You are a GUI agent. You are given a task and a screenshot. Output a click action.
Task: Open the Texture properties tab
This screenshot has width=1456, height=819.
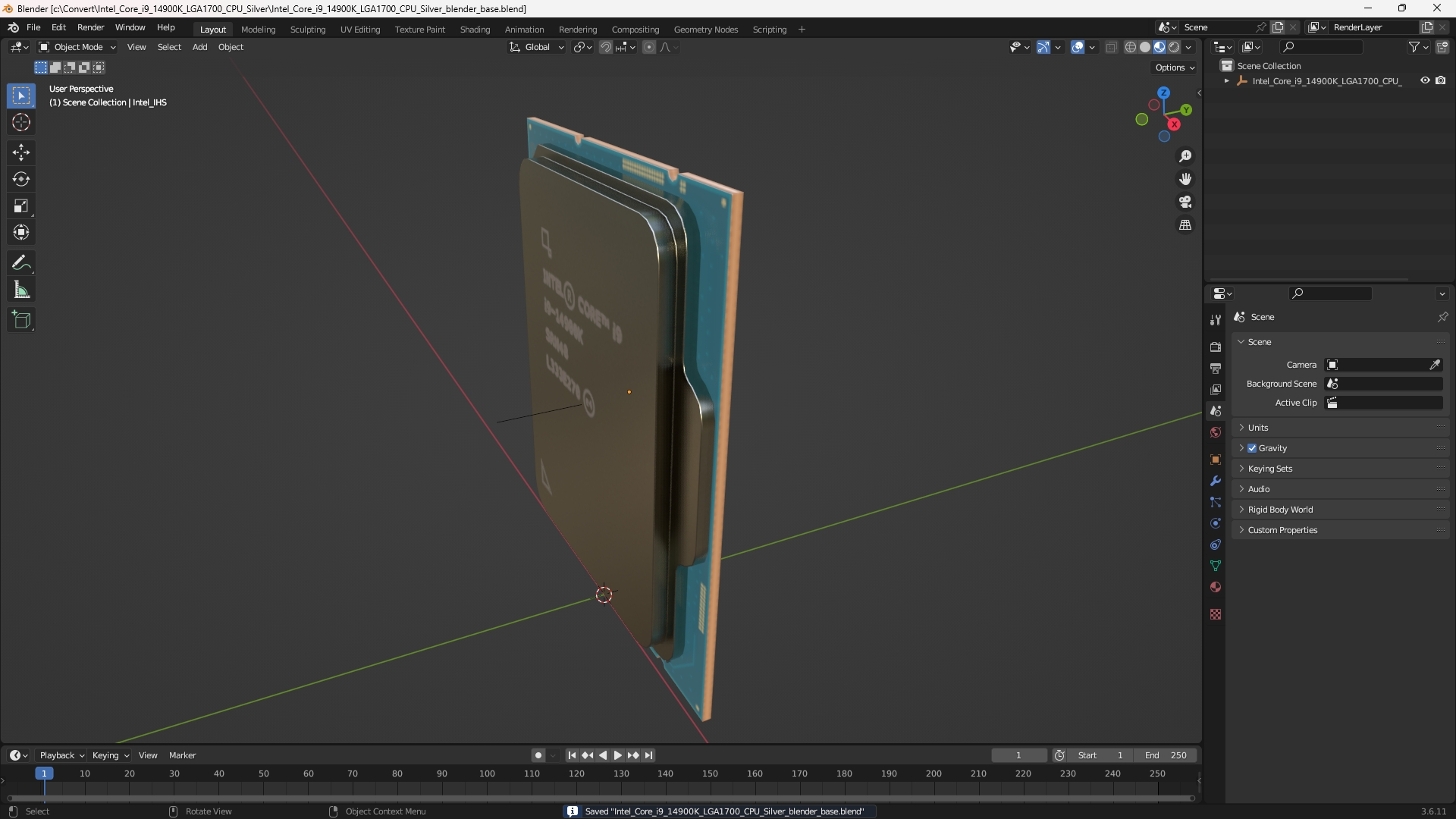(x=1216, y=614)
